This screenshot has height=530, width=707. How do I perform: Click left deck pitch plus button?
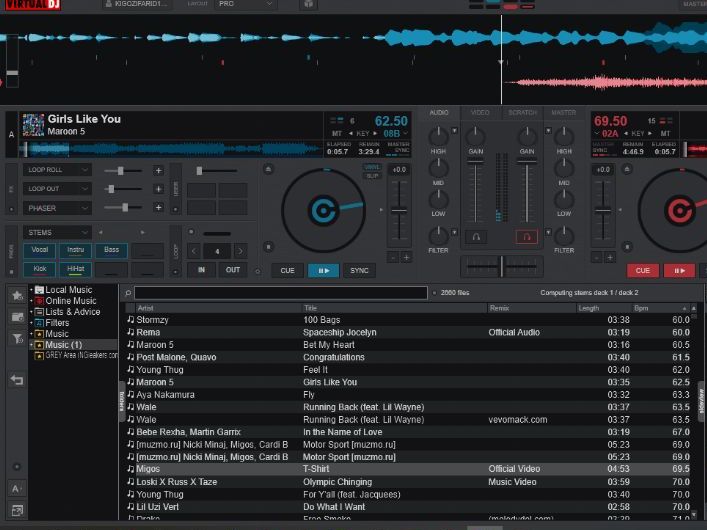pos(406,257)
